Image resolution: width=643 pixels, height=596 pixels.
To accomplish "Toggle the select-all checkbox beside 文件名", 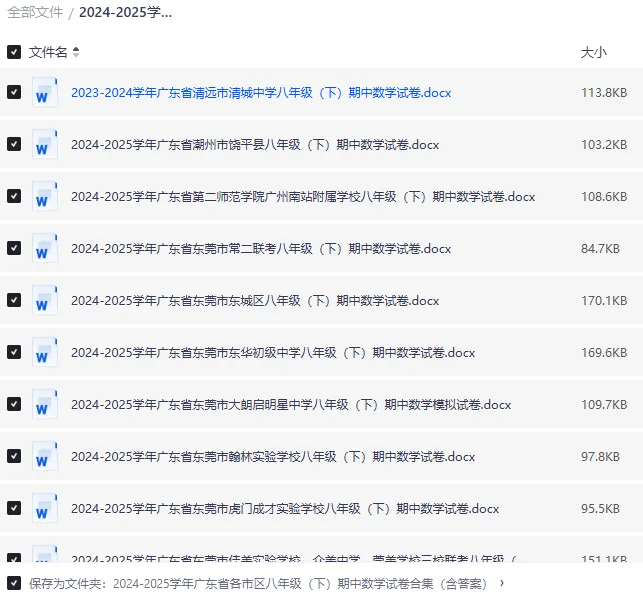I will pos(14,52).
